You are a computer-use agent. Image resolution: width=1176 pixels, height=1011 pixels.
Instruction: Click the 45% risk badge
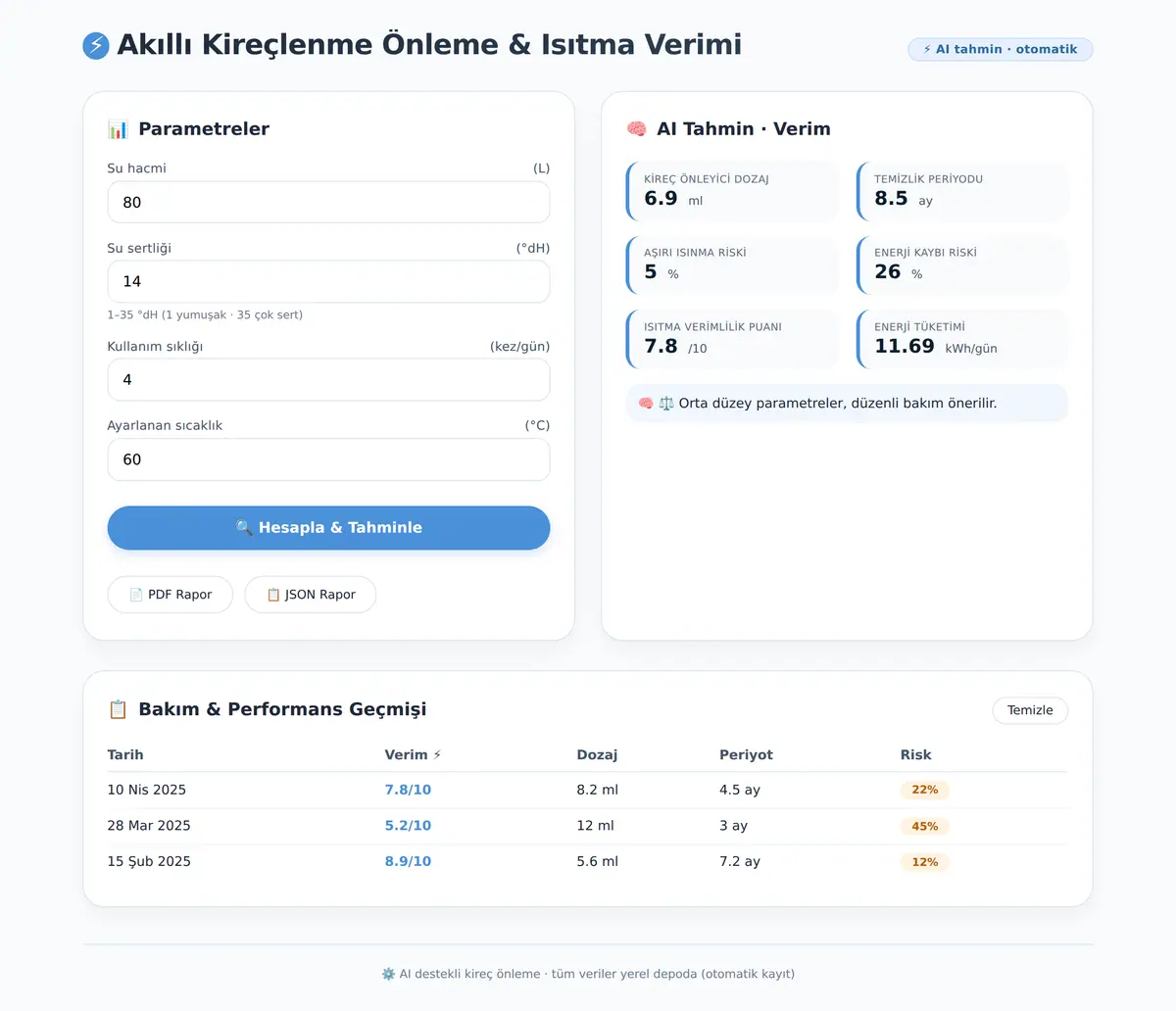pyautogui.click(x=925, y=826)
